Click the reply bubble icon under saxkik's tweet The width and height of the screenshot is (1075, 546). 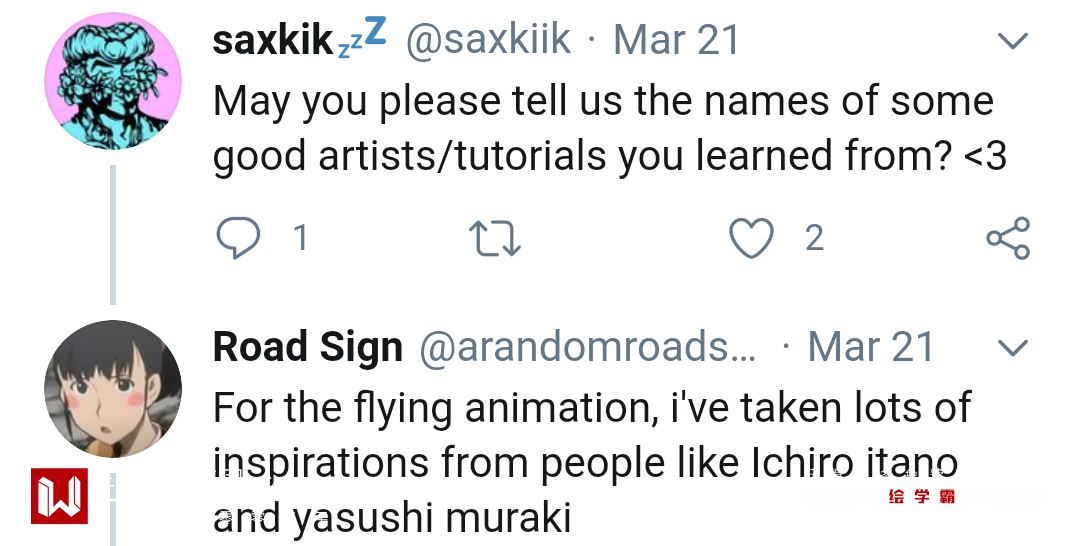coord(238,238)
